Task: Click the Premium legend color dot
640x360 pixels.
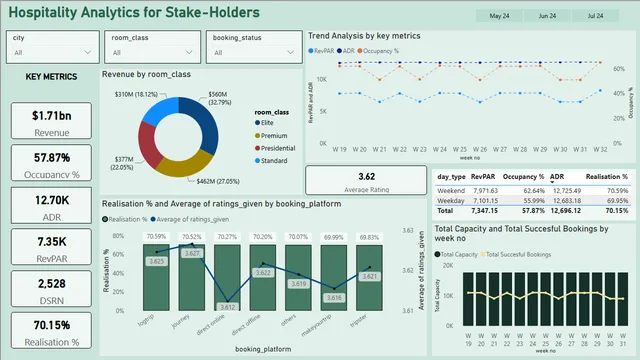Action: click(x=258, y=136)
